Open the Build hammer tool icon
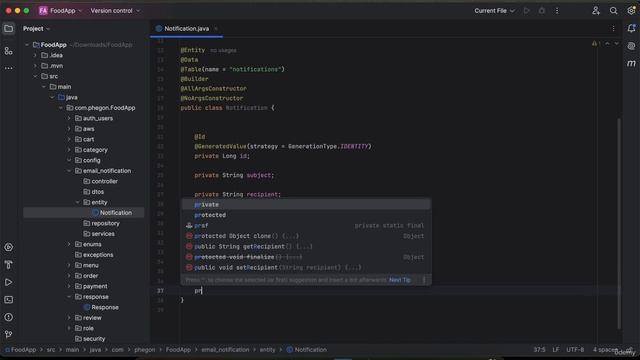The width and height of the screenshot is (640, 360). coord(9,265)
